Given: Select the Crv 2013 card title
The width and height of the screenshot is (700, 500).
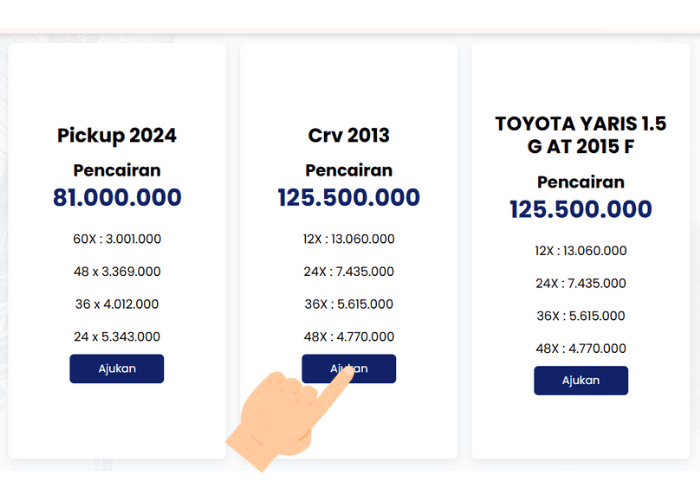Looking at the screenshot, I should click(348, 135).
